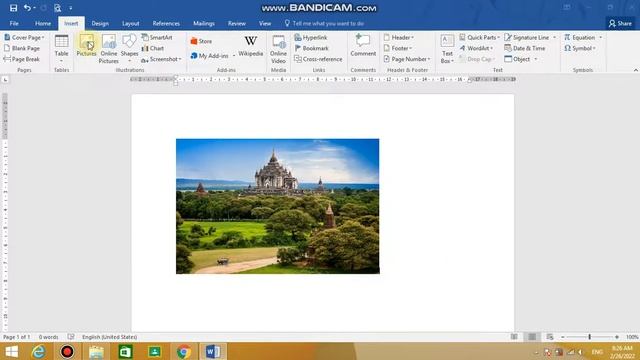
Task: Click zoom out minus button
Action: pyautogui.click(x=562, y=337)
